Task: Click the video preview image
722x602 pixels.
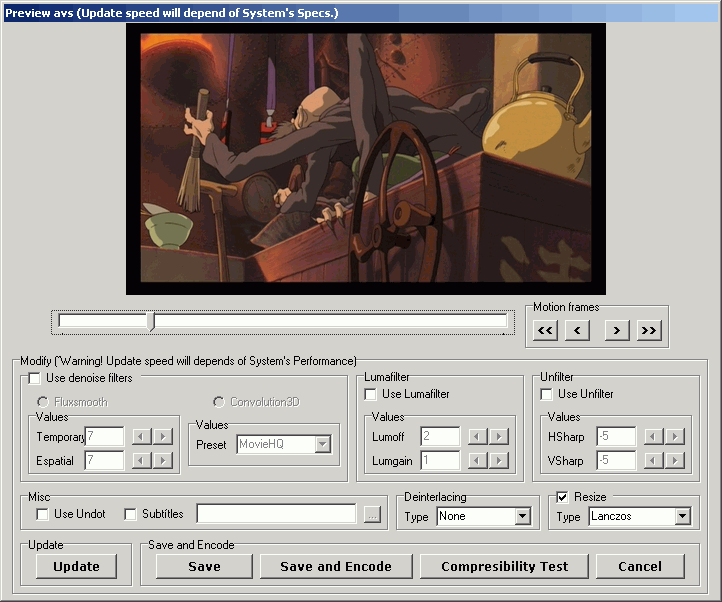Action: pyautogui.click(x=366, y=159)
